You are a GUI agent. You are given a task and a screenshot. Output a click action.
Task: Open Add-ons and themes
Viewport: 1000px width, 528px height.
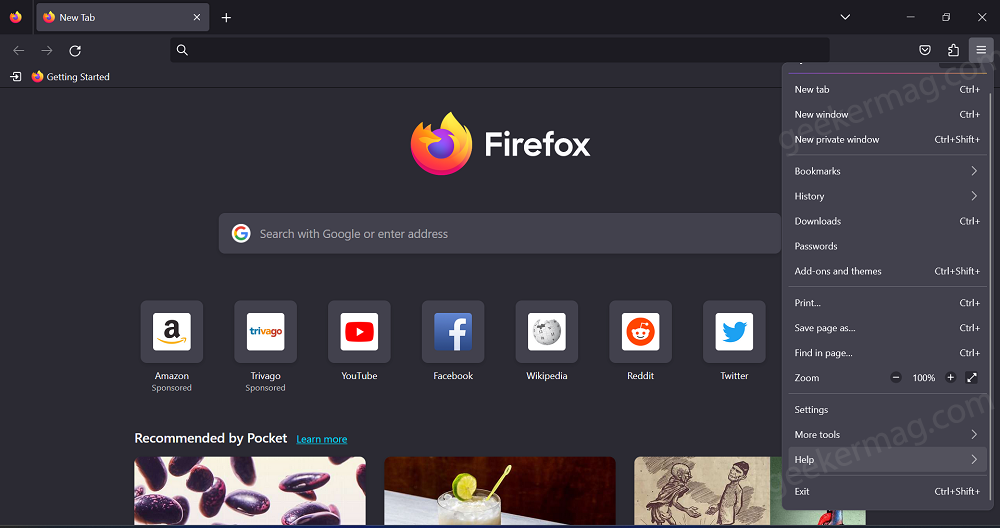pyautogui.click(x=887, y=270)
